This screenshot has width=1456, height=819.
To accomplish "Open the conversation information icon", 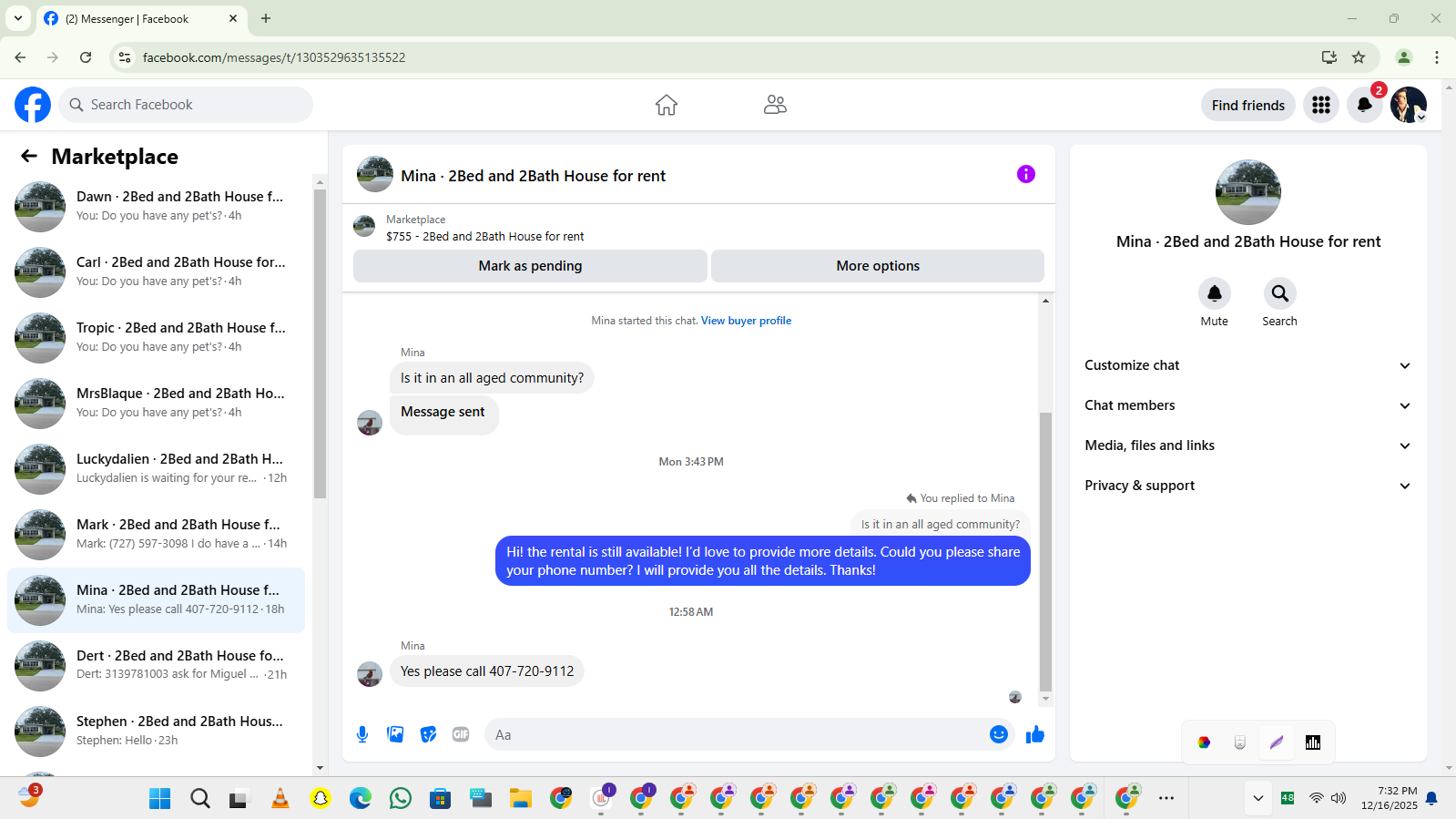I will tap(1026, 174).
